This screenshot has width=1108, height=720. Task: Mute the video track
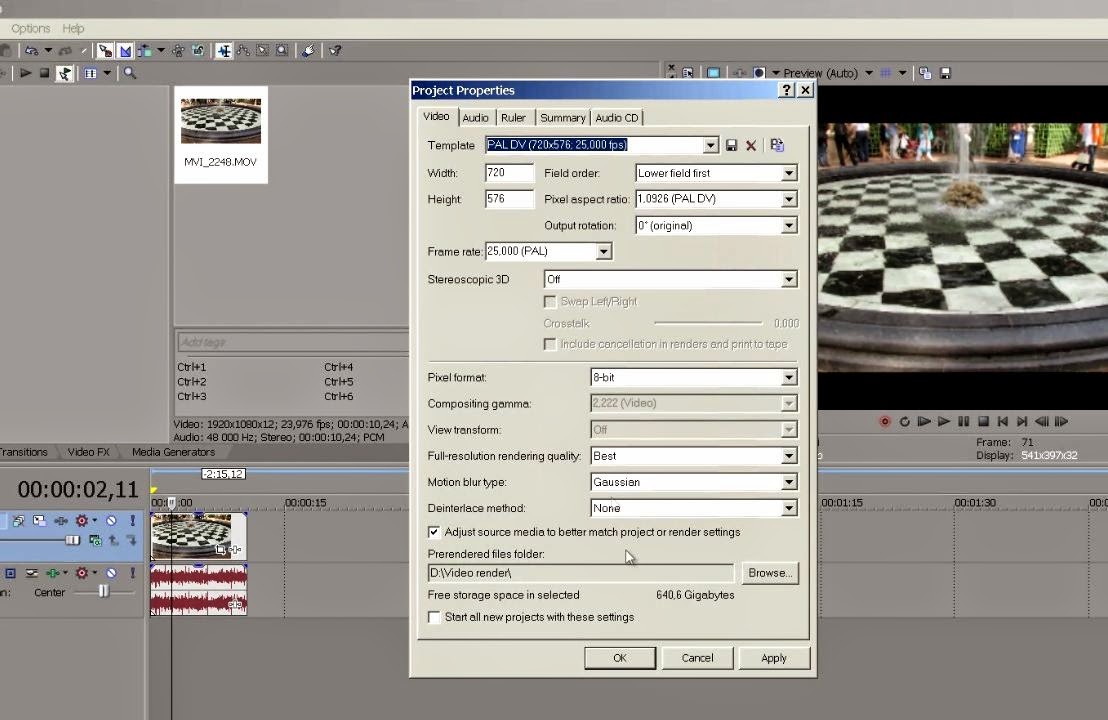111,521
